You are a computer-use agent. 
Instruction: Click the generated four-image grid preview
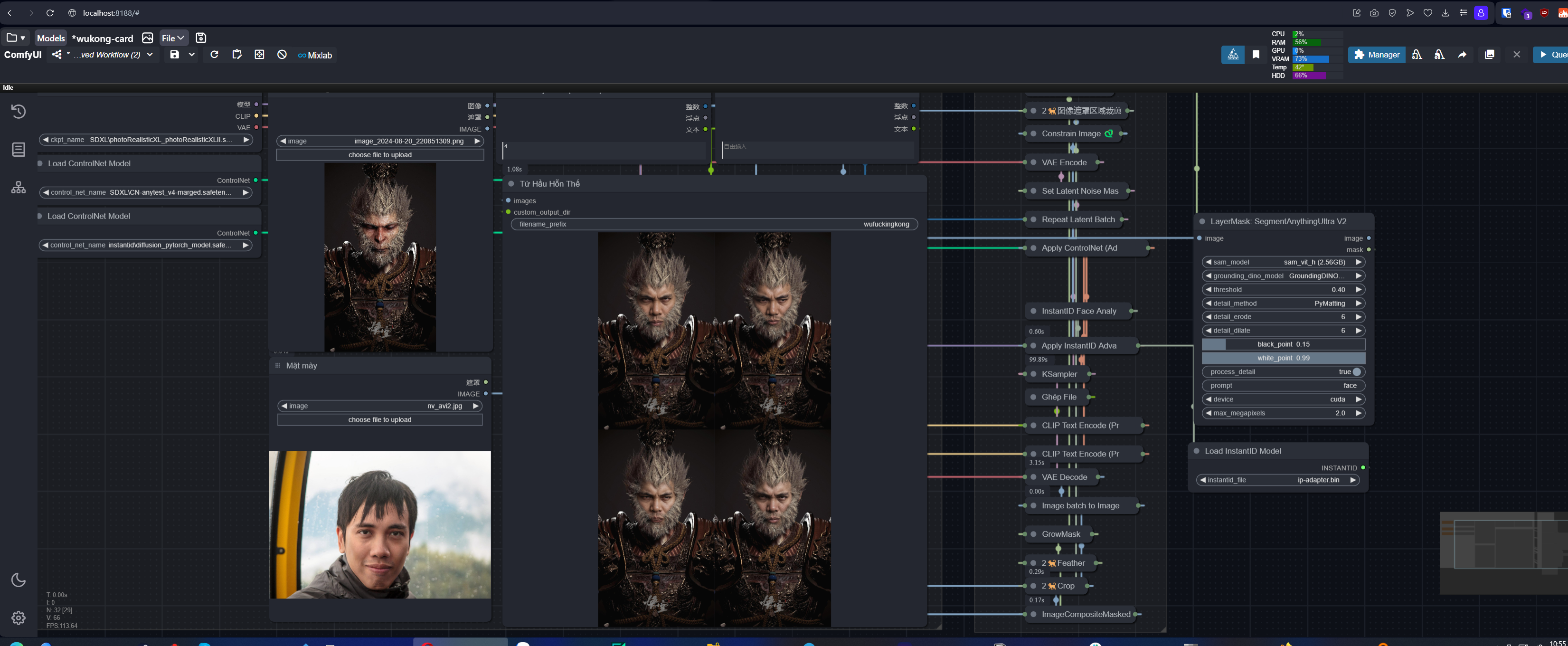click(714, 429)
